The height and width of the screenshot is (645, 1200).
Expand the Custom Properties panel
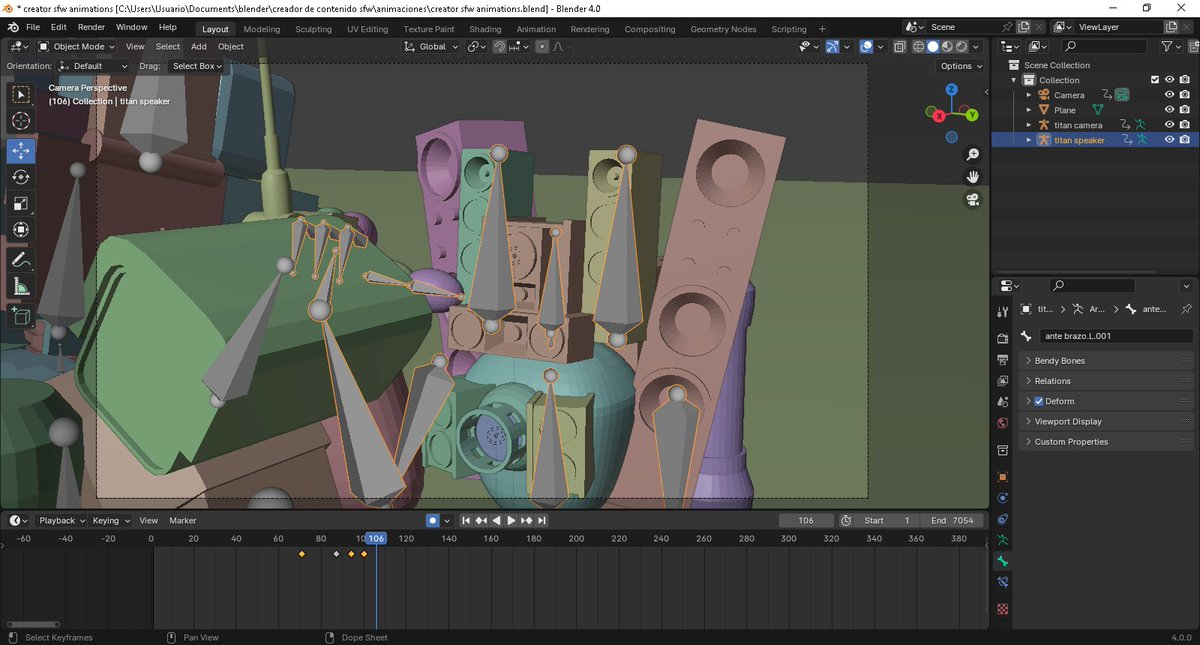[1105, 441]
